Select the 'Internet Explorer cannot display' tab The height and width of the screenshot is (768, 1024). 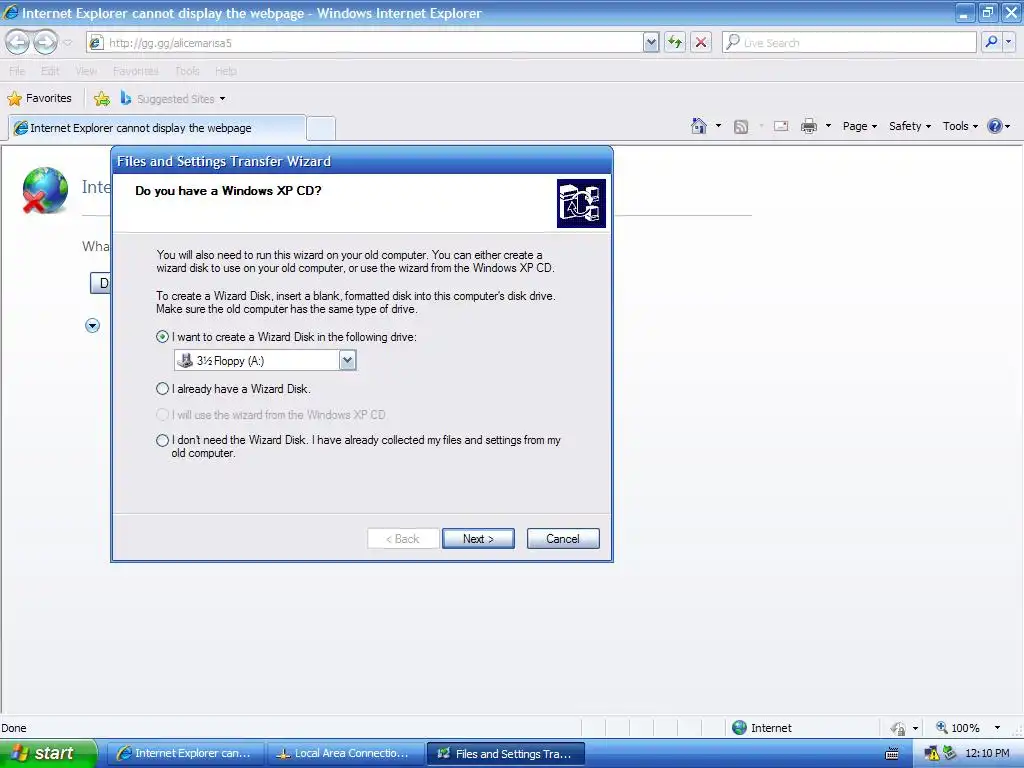[x=157, y=128]
